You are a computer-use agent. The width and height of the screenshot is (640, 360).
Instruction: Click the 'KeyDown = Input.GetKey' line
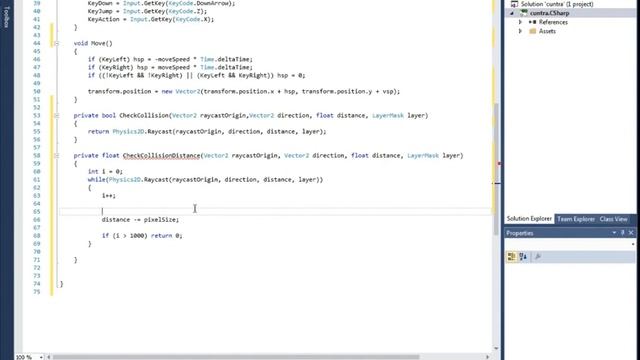coord(161,3)
